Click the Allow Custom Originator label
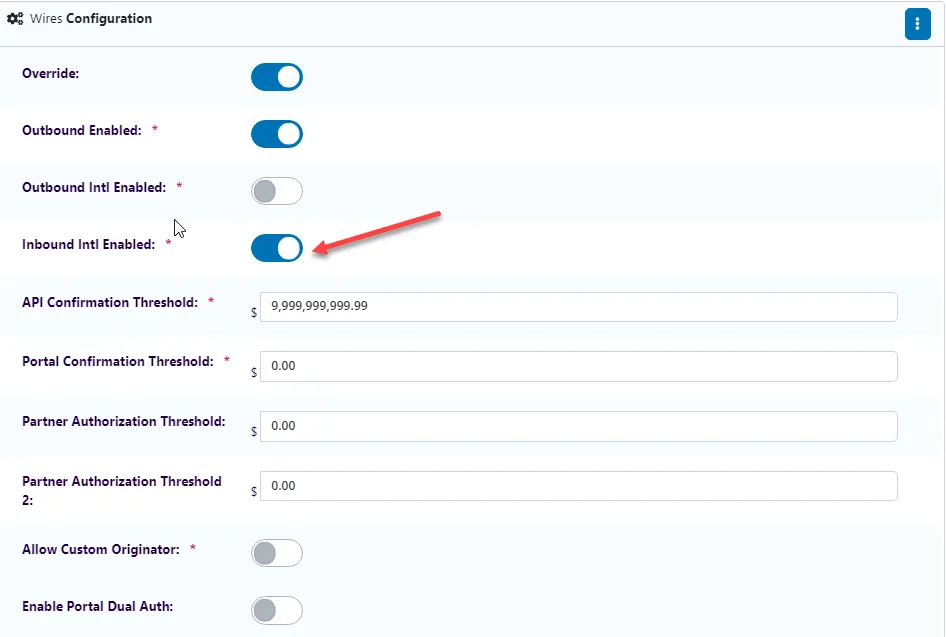 (101, 550)
